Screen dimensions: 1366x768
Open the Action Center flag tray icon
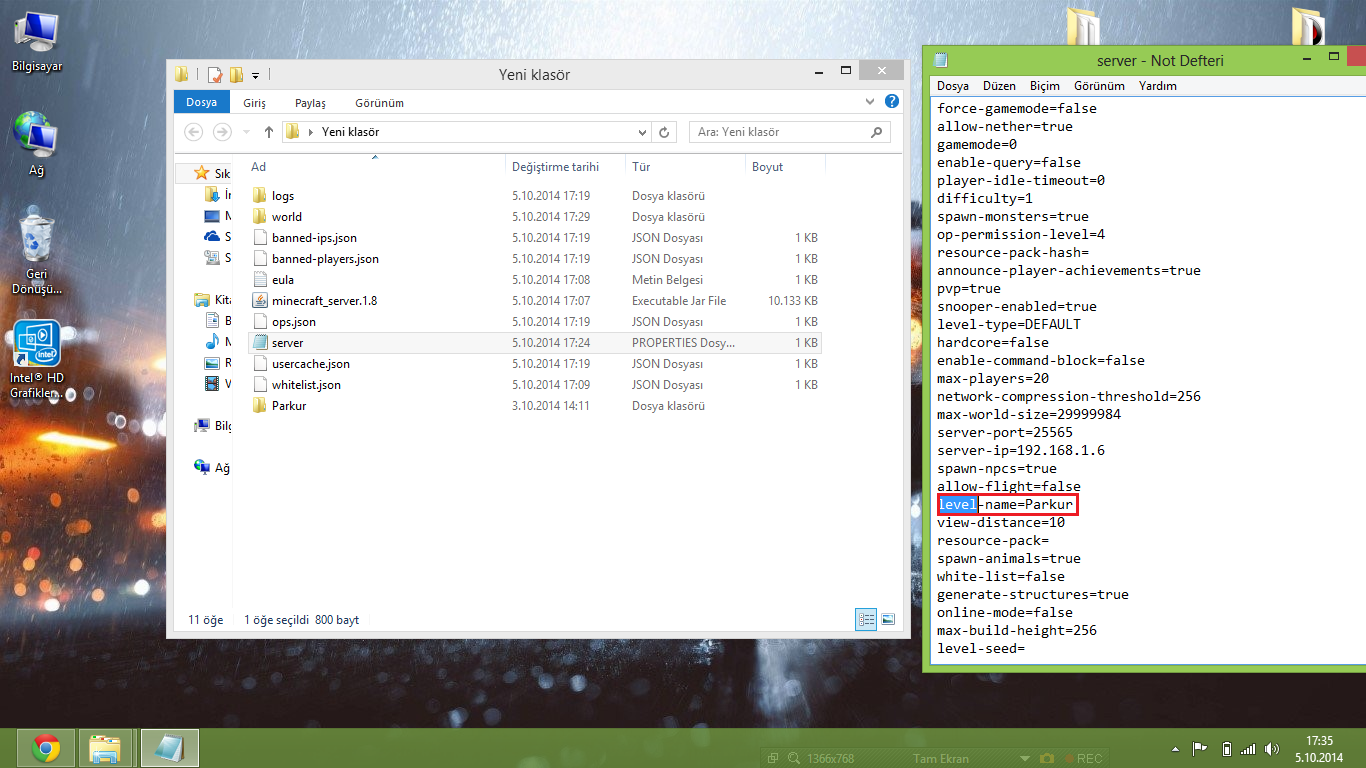tap(1199, 748)
